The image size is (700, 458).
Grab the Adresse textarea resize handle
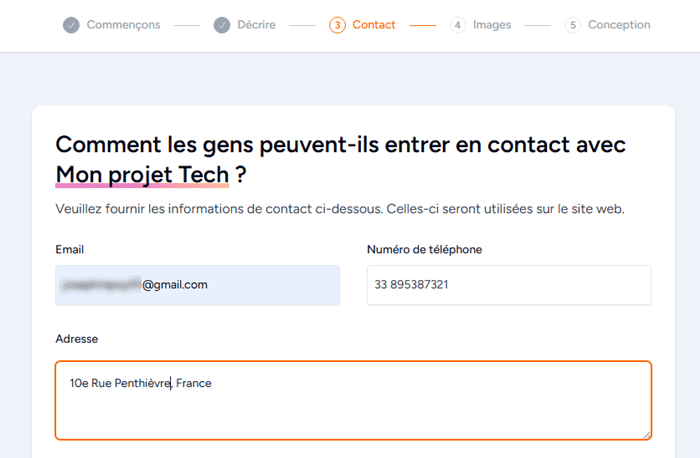[x=646, y=434]
